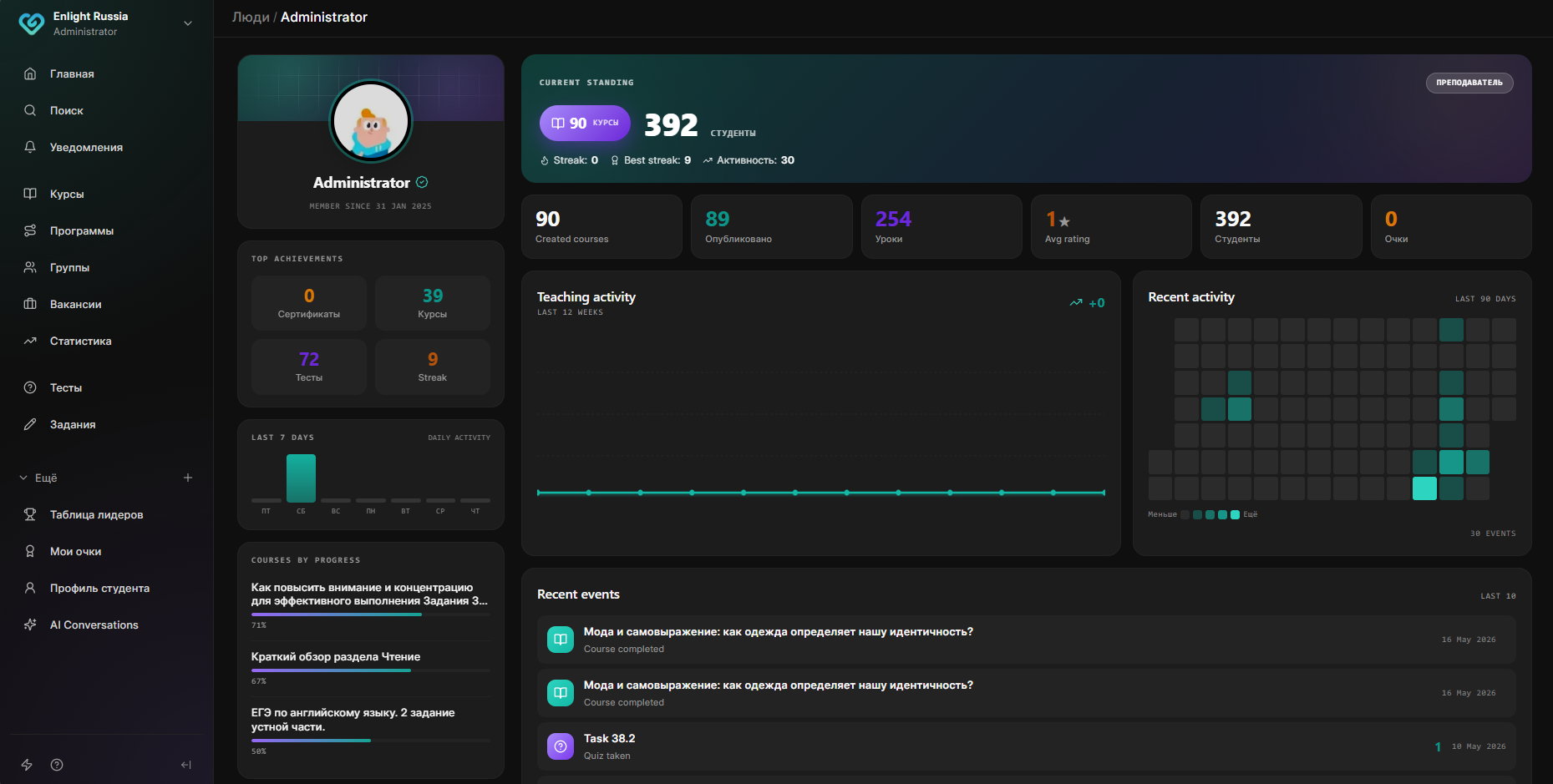Open the Уроки 254 stat card
1553x784 pixels.
941,226
